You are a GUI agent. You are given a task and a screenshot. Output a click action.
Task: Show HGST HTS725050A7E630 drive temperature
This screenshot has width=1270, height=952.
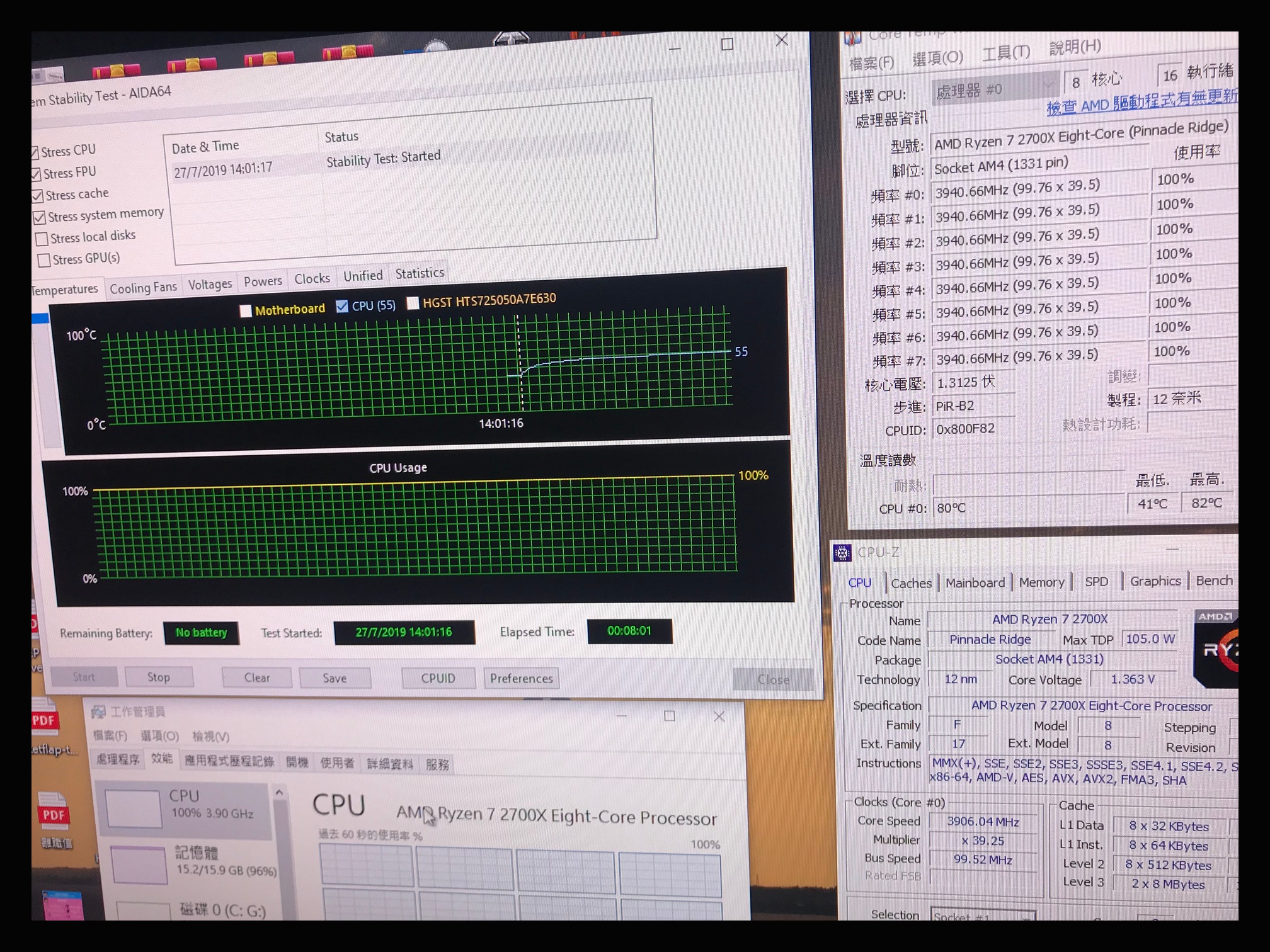click(413, 303)
